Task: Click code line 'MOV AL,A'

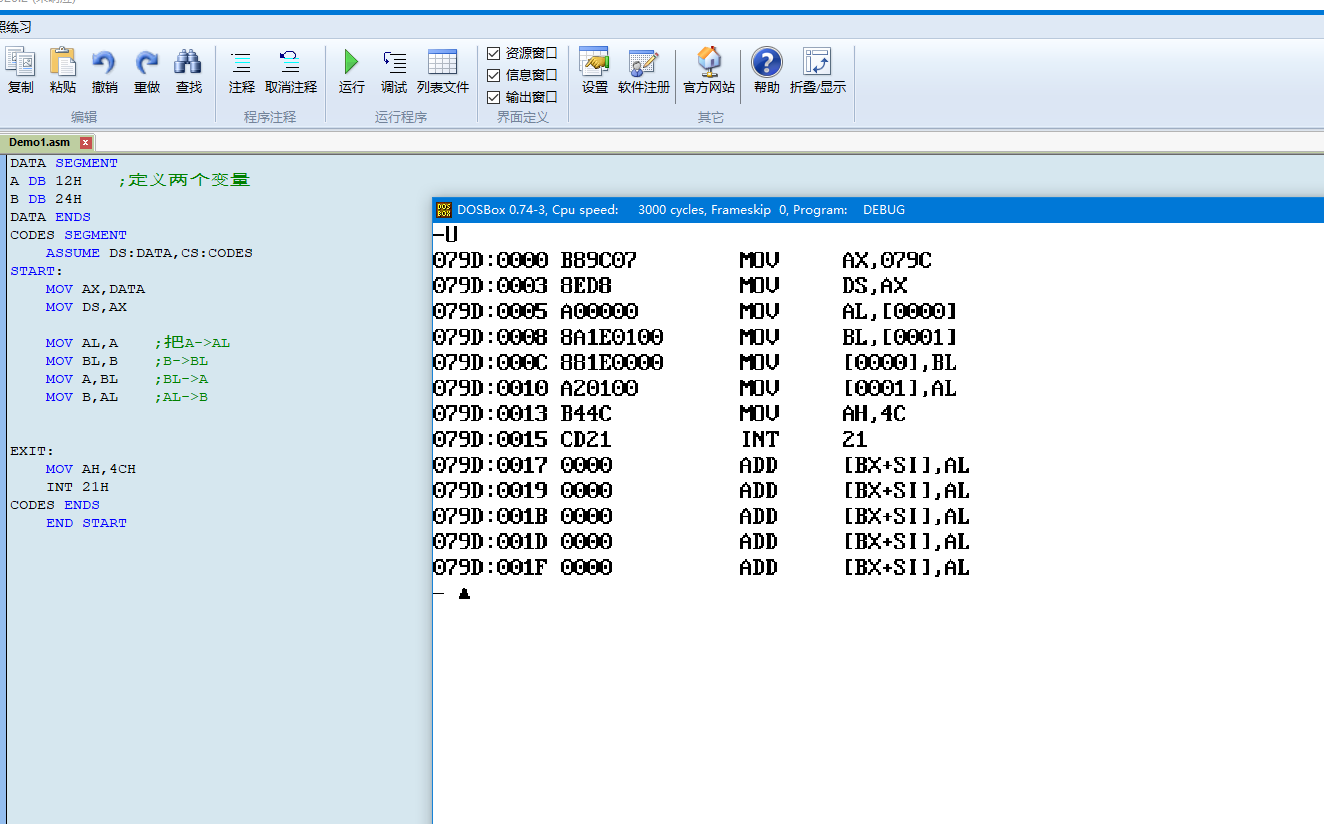Action: pyautogui.click(x=81, y=343)
